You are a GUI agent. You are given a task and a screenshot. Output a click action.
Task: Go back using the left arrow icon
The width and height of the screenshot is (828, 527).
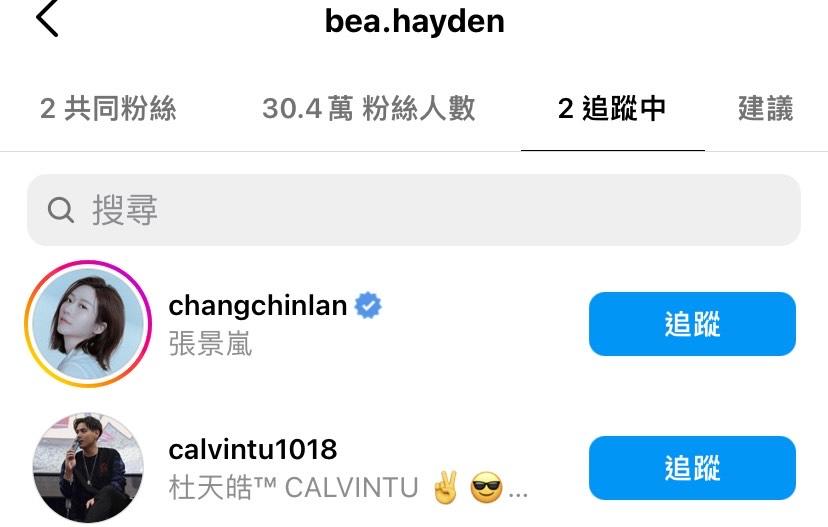tap(47, 18)
